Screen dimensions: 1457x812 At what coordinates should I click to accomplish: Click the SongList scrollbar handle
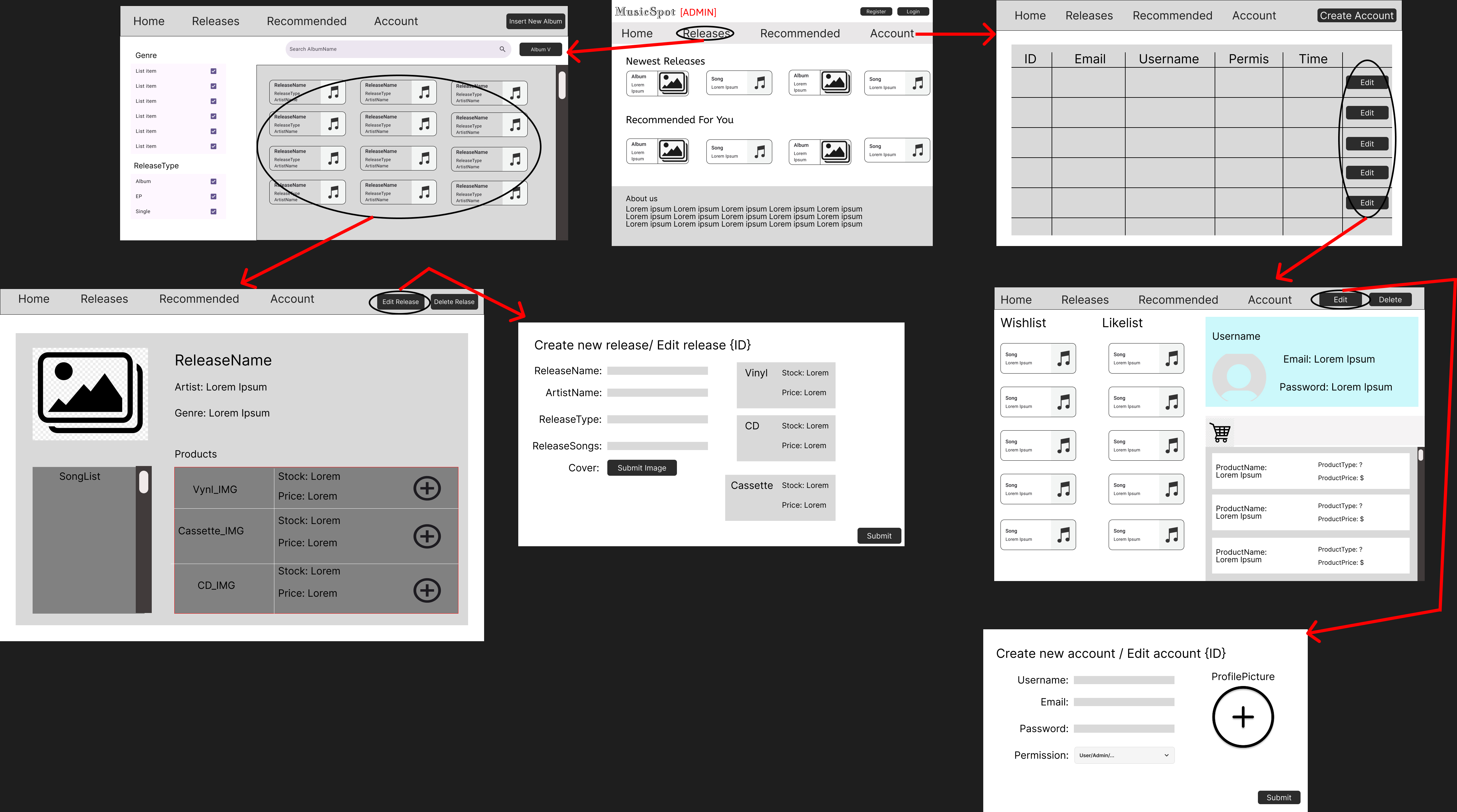pos(144,482)
